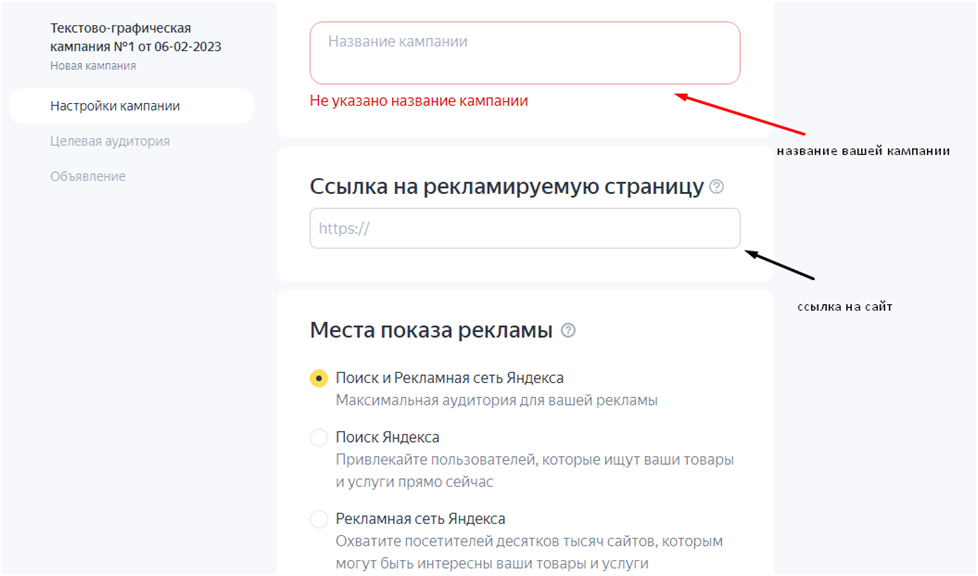978x576 pixels.
Task: Select the "Рекламная сеть Яндекса" radio button
Action: point(319,519)
